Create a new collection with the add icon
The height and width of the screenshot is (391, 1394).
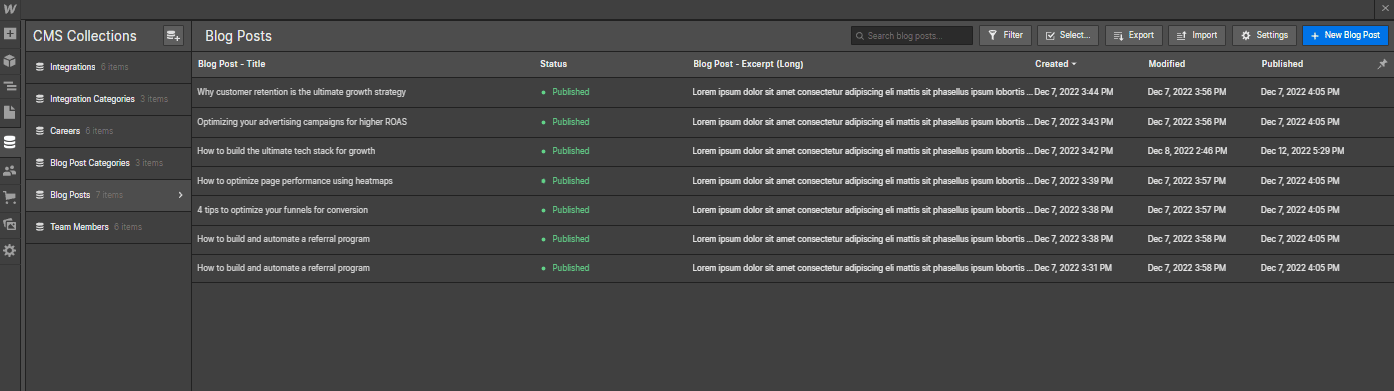pos(174,36)
